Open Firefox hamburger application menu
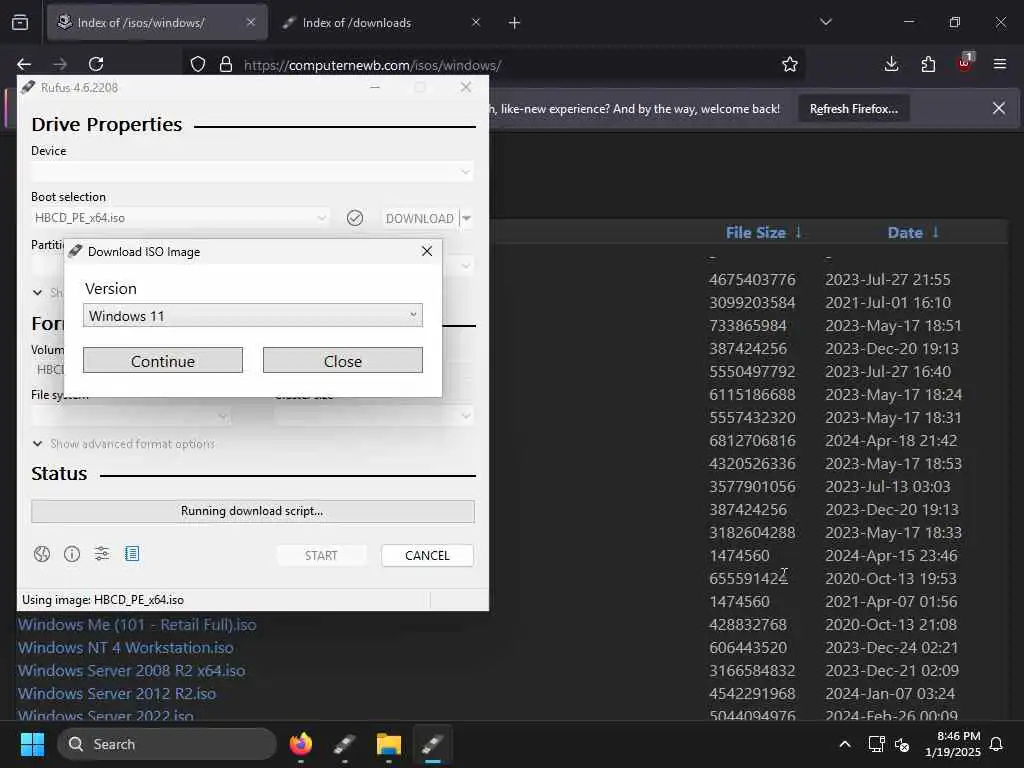 point(1000,64)
